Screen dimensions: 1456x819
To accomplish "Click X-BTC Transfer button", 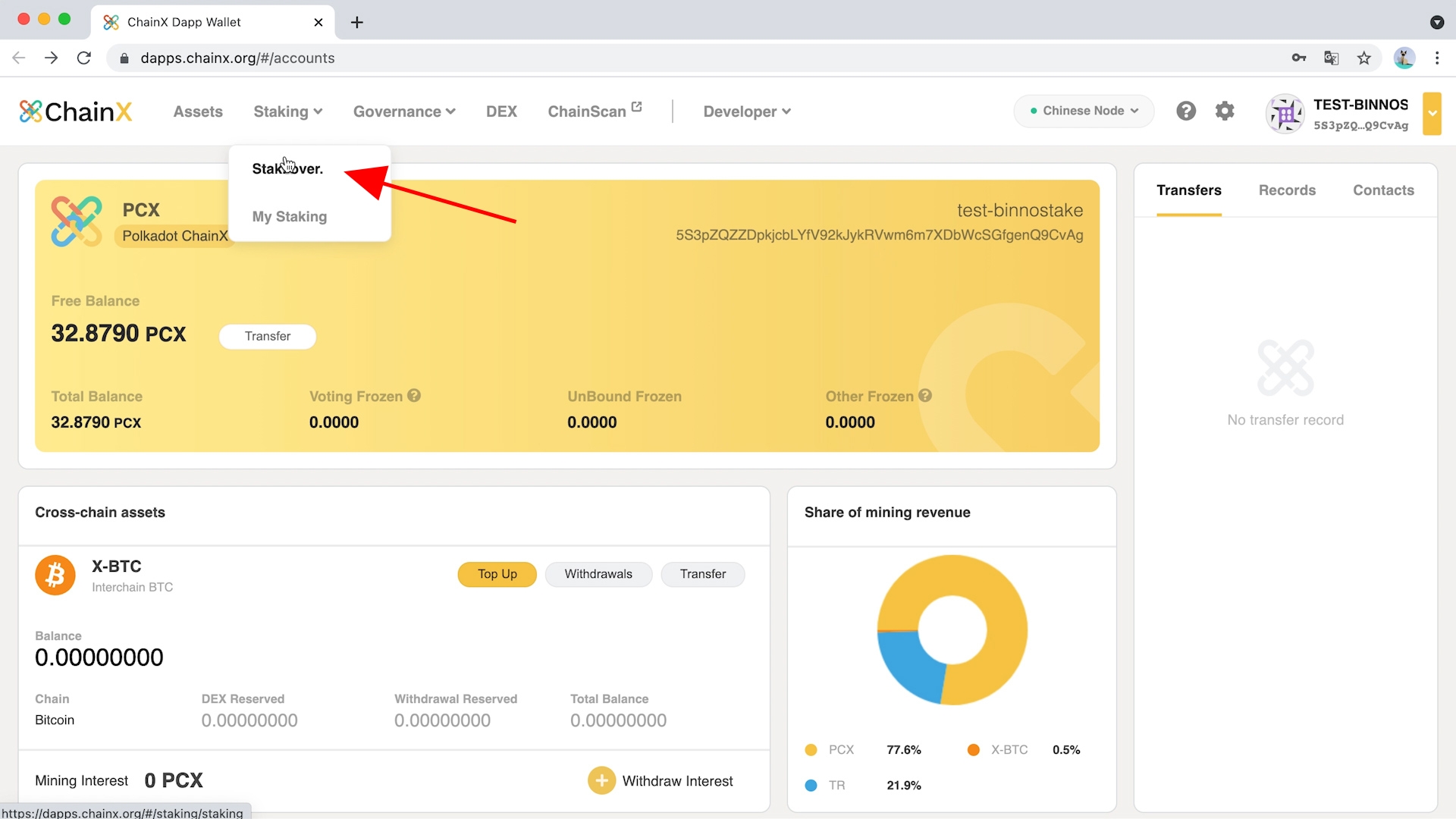I will 703,574.
